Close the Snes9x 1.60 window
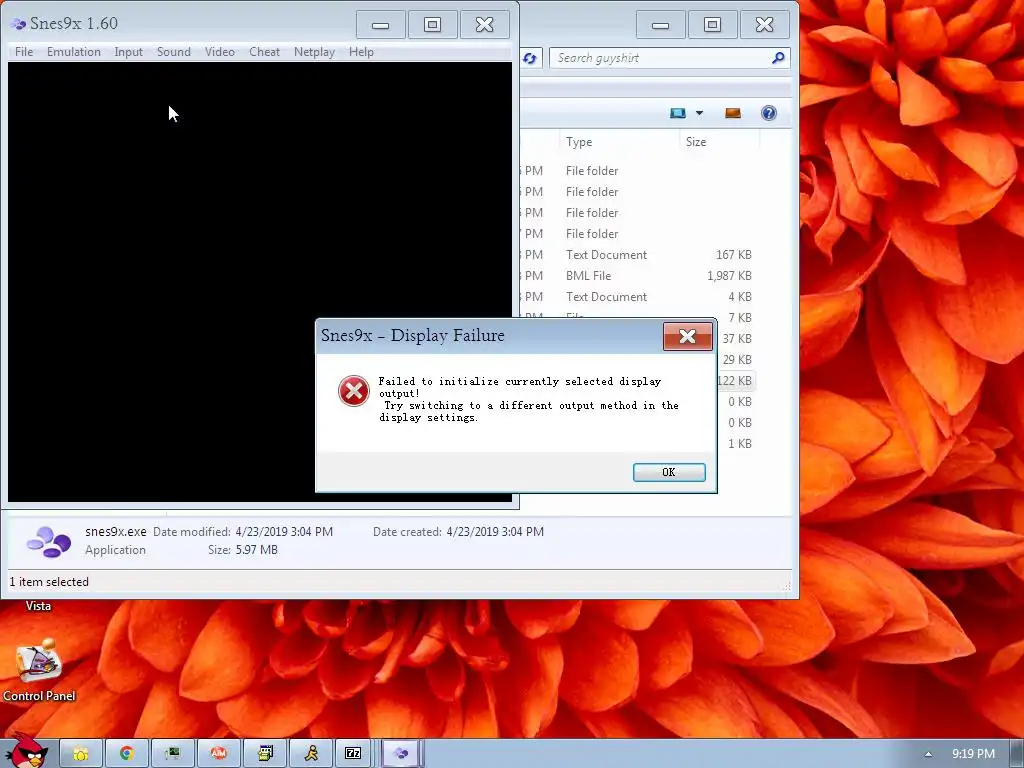This screenshot has height=768, width=1024. click(485, 25)
